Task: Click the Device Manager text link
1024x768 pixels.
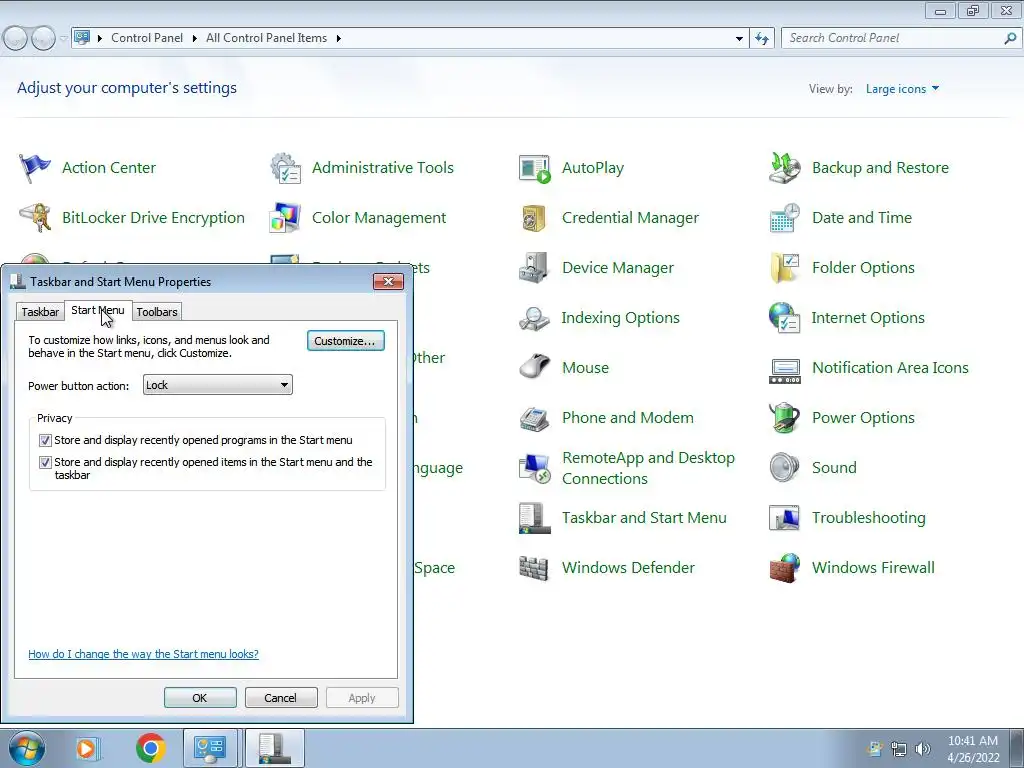Action: click(x=618, y=268)
